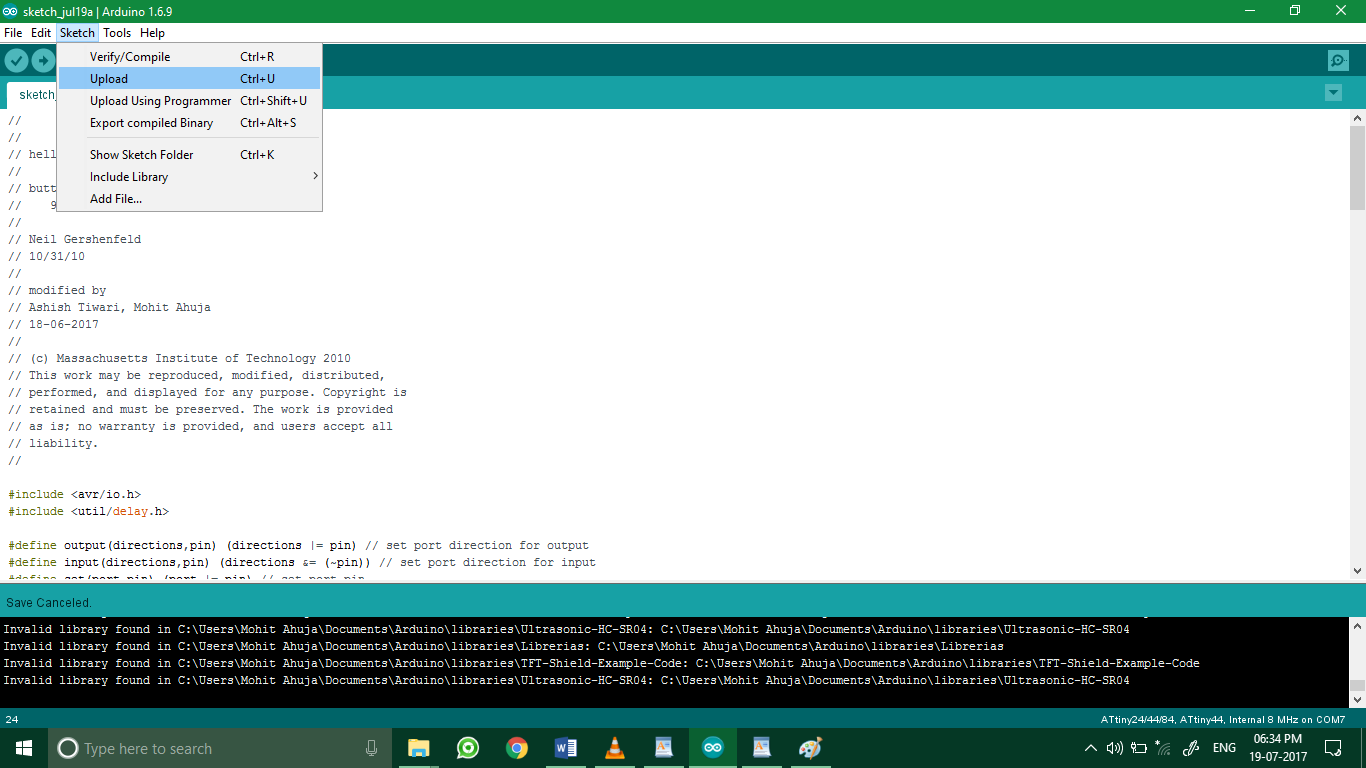Close the open Sketch menu
This screenshot has width=1366, height=768.
[x=77, y=33]
